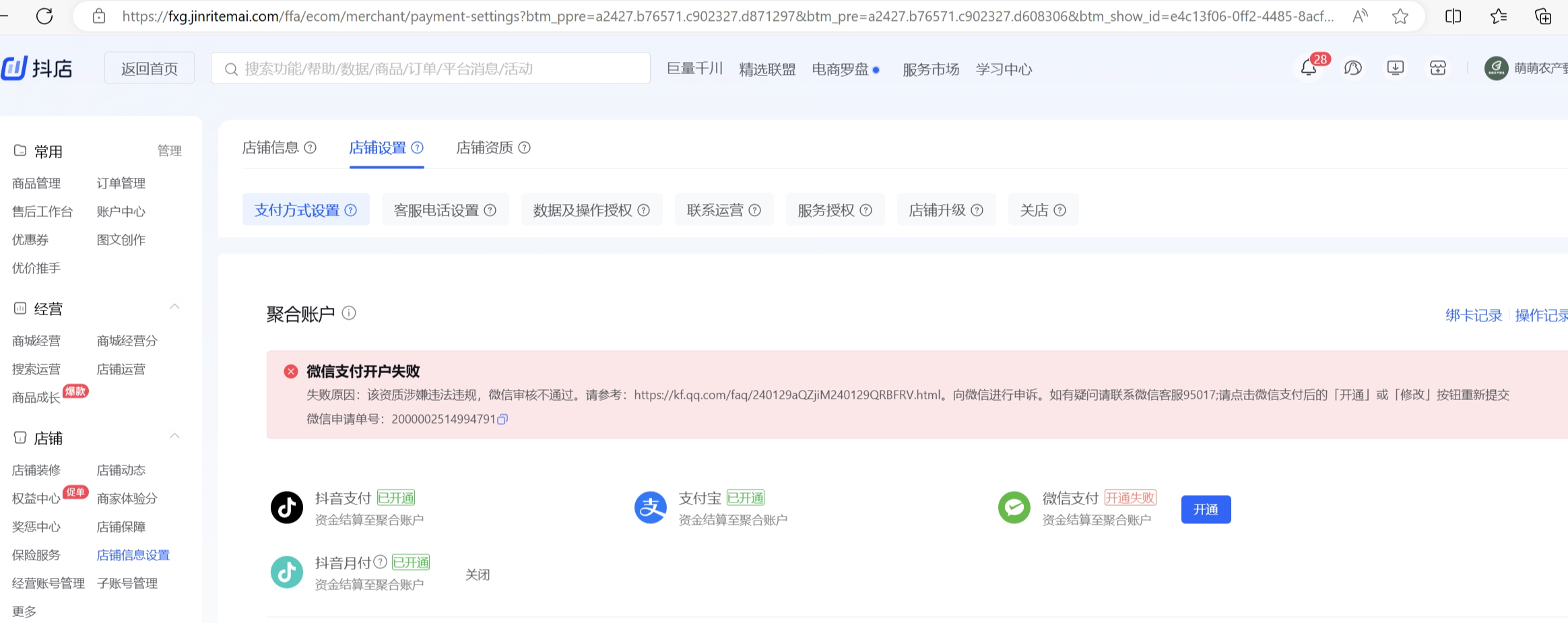Open browser collections icon
This screenshot has height=623, width=1568.
click(1543, 16)
